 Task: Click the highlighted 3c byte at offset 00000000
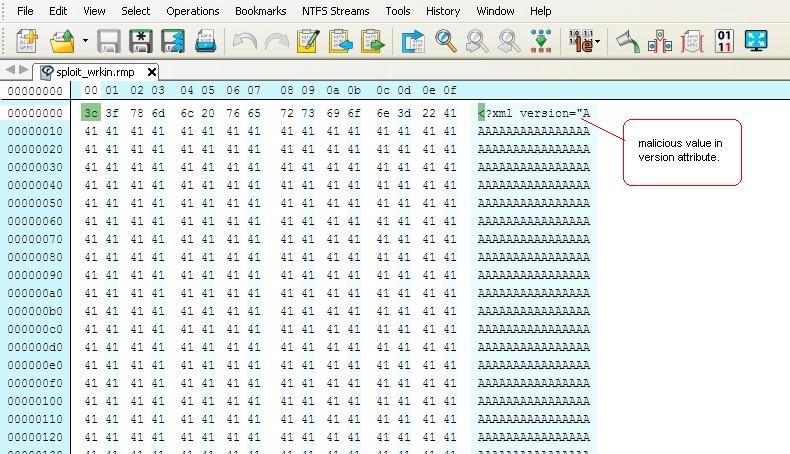91,113
